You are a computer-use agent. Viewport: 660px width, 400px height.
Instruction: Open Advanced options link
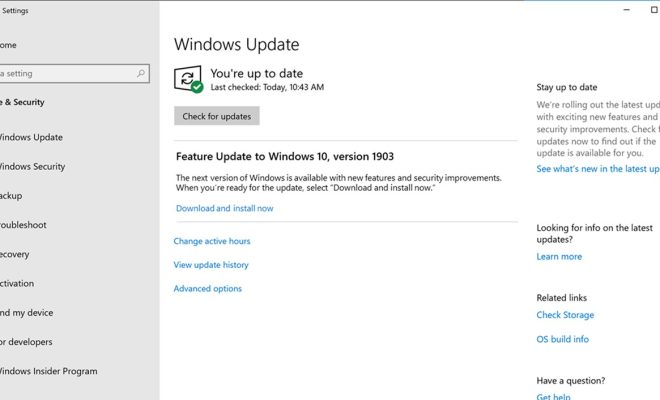pos(208,289)
